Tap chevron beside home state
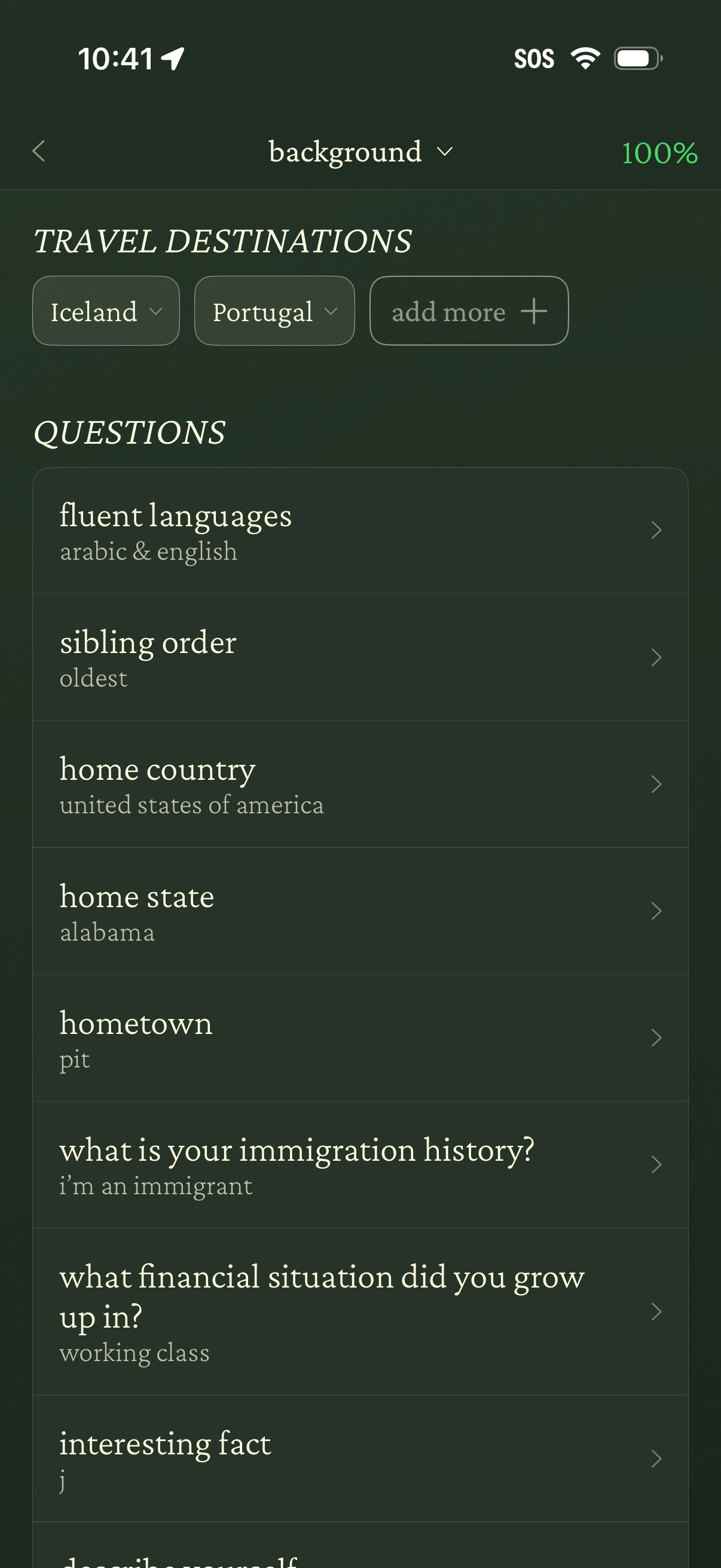 656,911
